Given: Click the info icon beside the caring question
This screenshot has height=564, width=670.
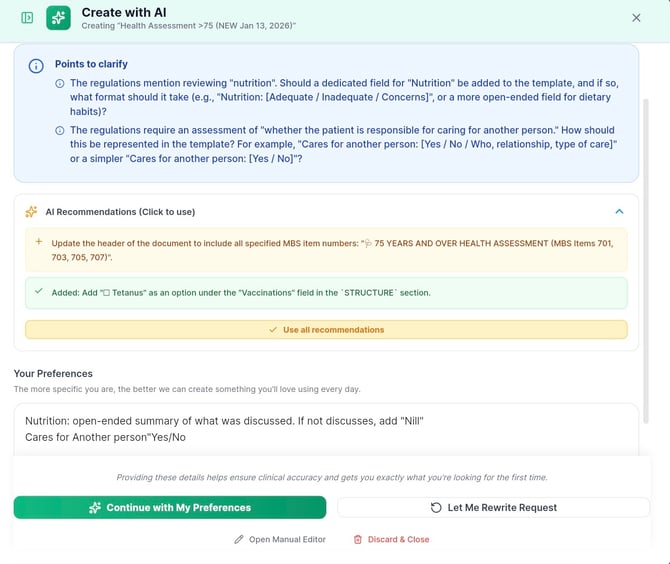Looking at the screenshot, I should [60, 130].
